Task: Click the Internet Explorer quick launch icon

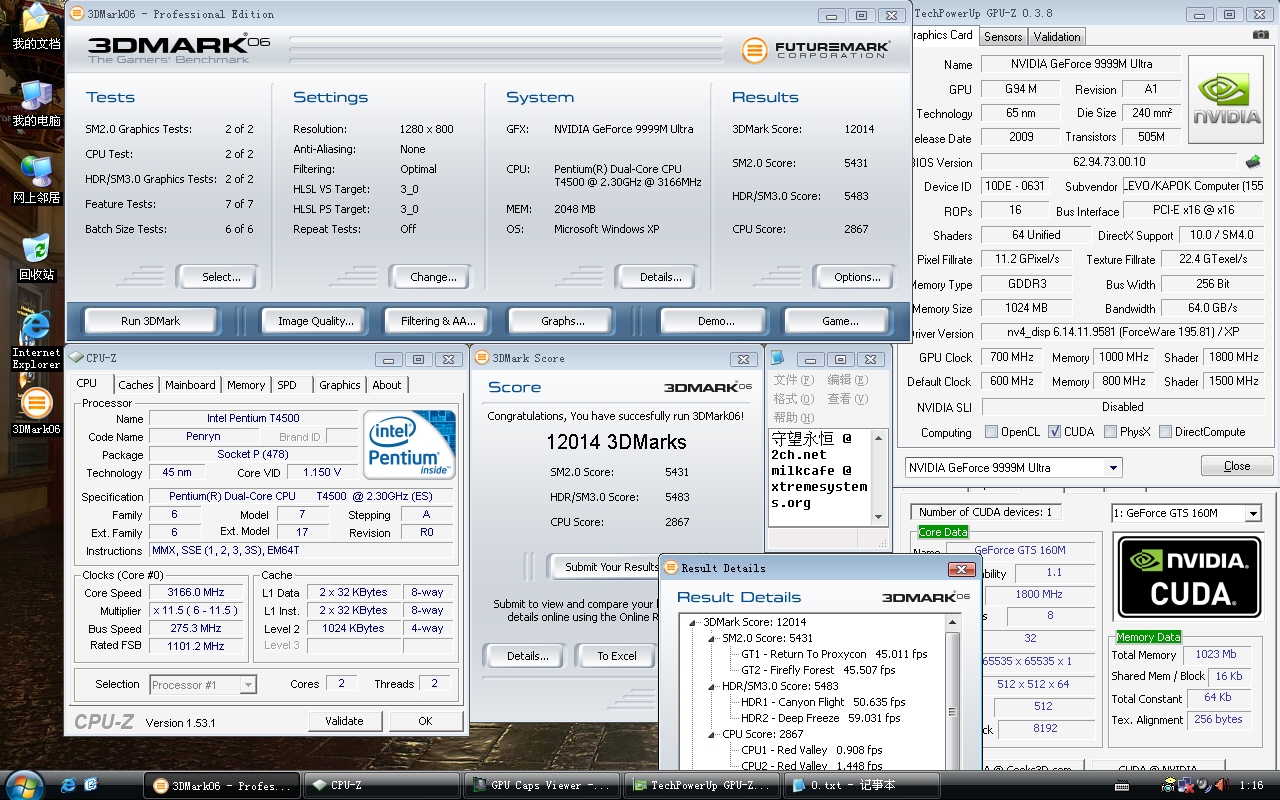Action: click(x=68, y=785)
